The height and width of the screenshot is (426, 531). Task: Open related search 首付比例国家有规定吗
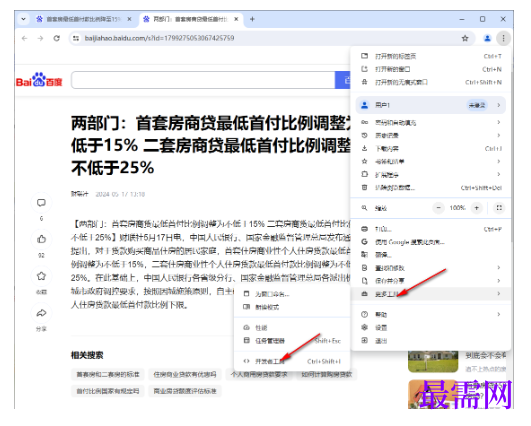tap(108, 391)
